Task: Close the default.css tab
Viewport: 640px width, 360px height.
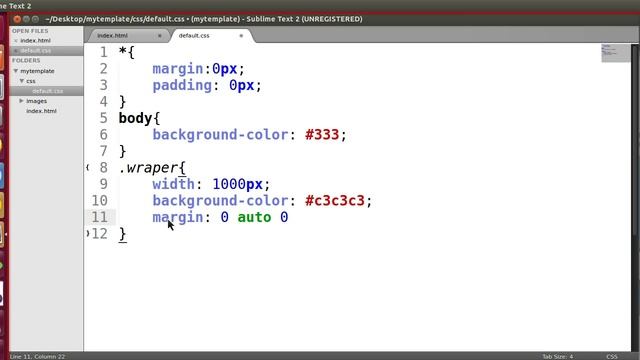Action: pos(241,36)
